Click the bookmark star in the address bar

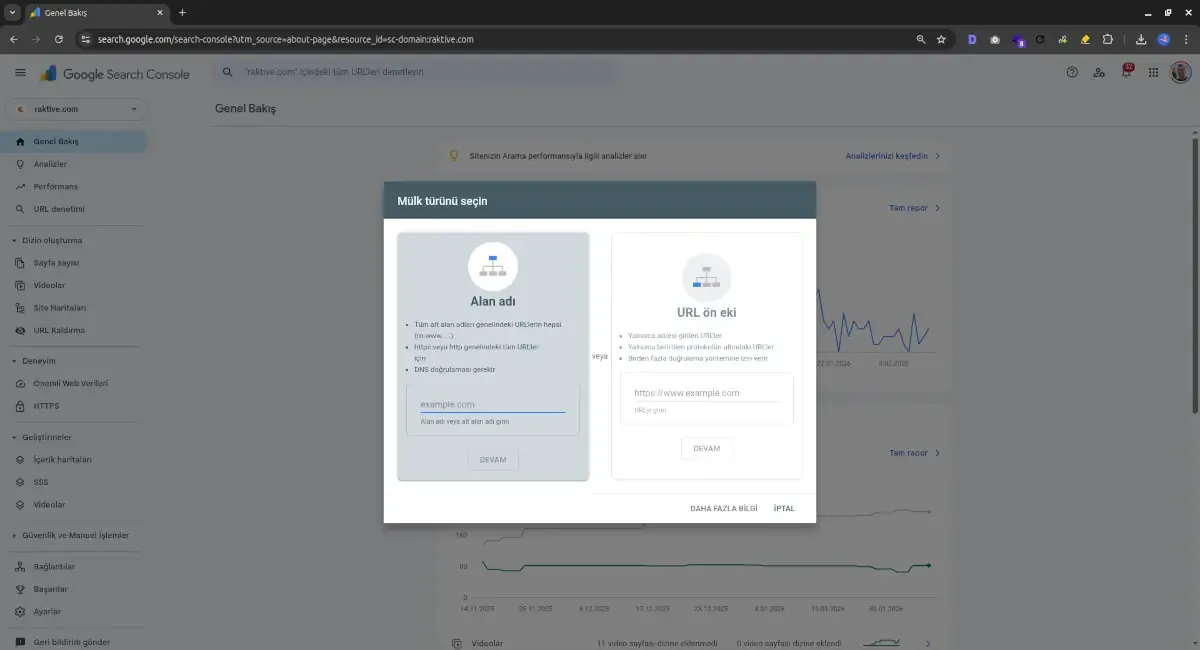click(941, 39)
